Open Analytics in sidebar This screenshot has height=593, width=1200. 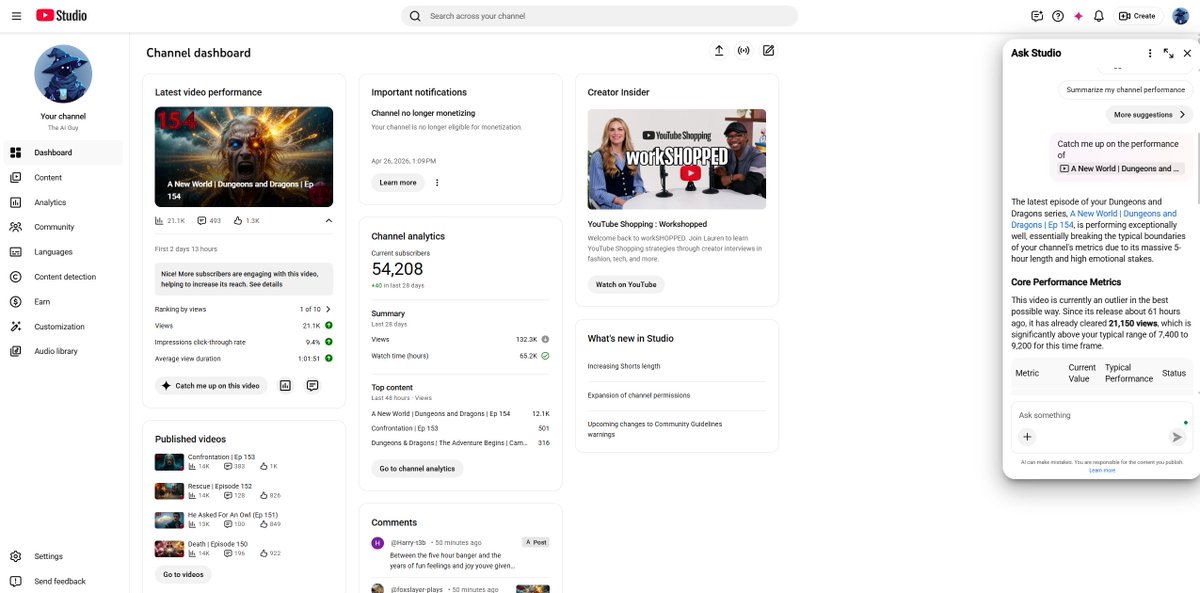[x=62, y=202]
